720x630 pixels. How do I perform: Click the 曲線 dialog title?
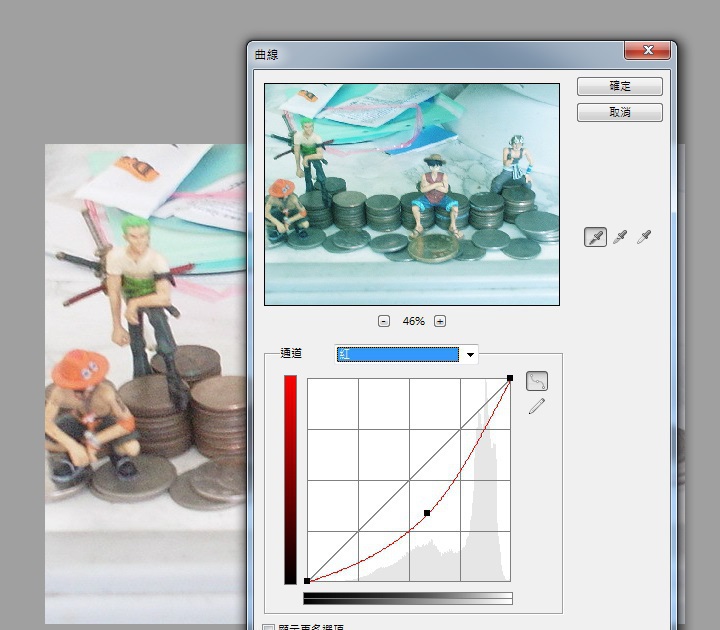[x=267, y=55]
